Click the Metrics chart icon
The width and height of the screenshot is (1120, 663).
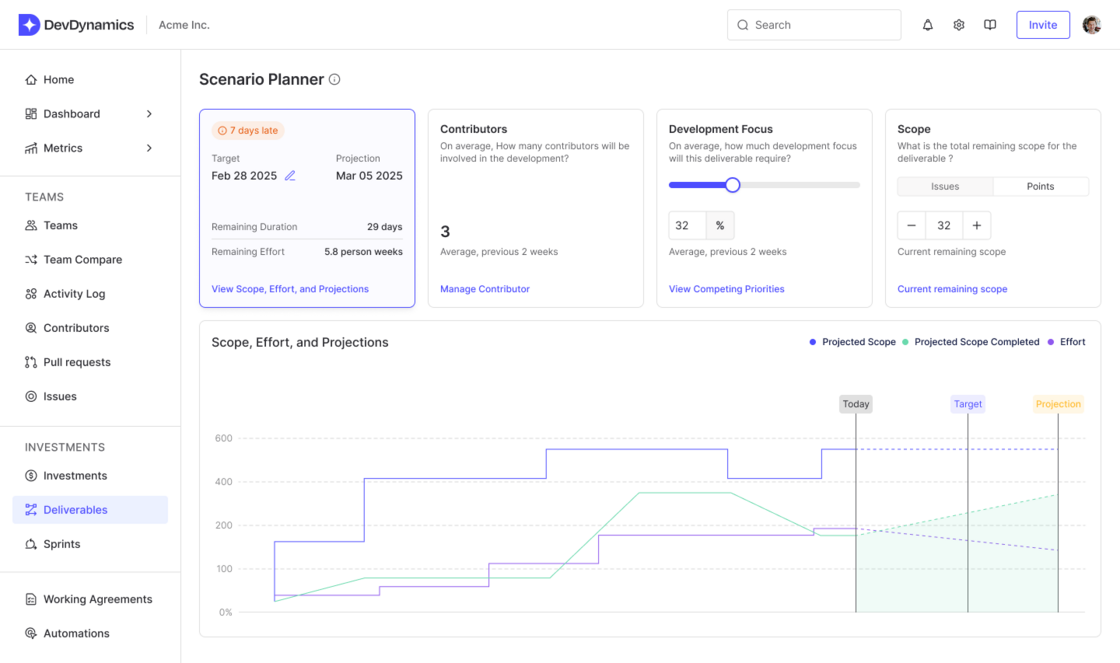coord(31,148)
